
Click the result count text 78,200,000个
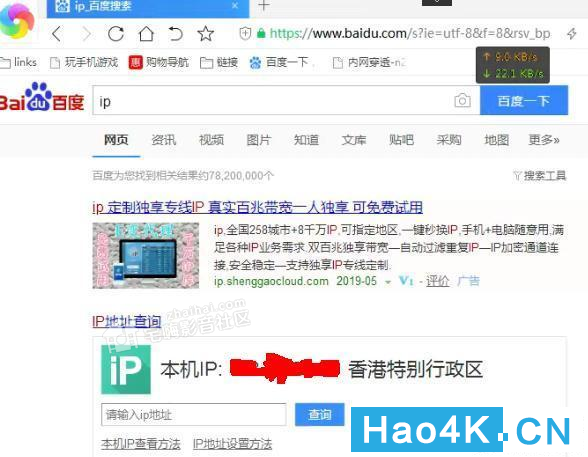pyautogui.click(x=242, y=175)
